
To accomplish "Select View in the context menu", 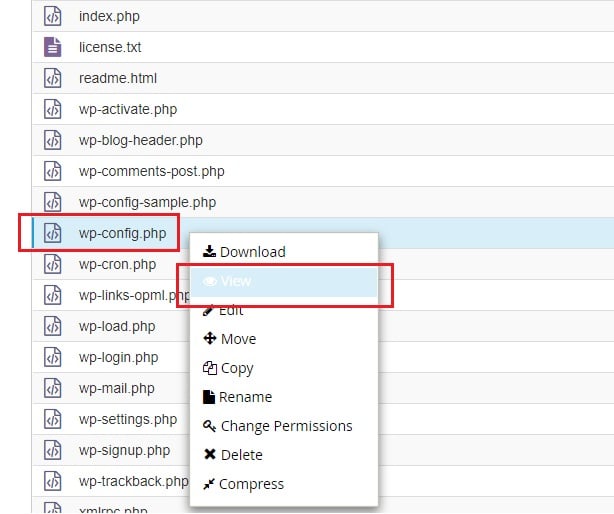I will pos(236,282).
